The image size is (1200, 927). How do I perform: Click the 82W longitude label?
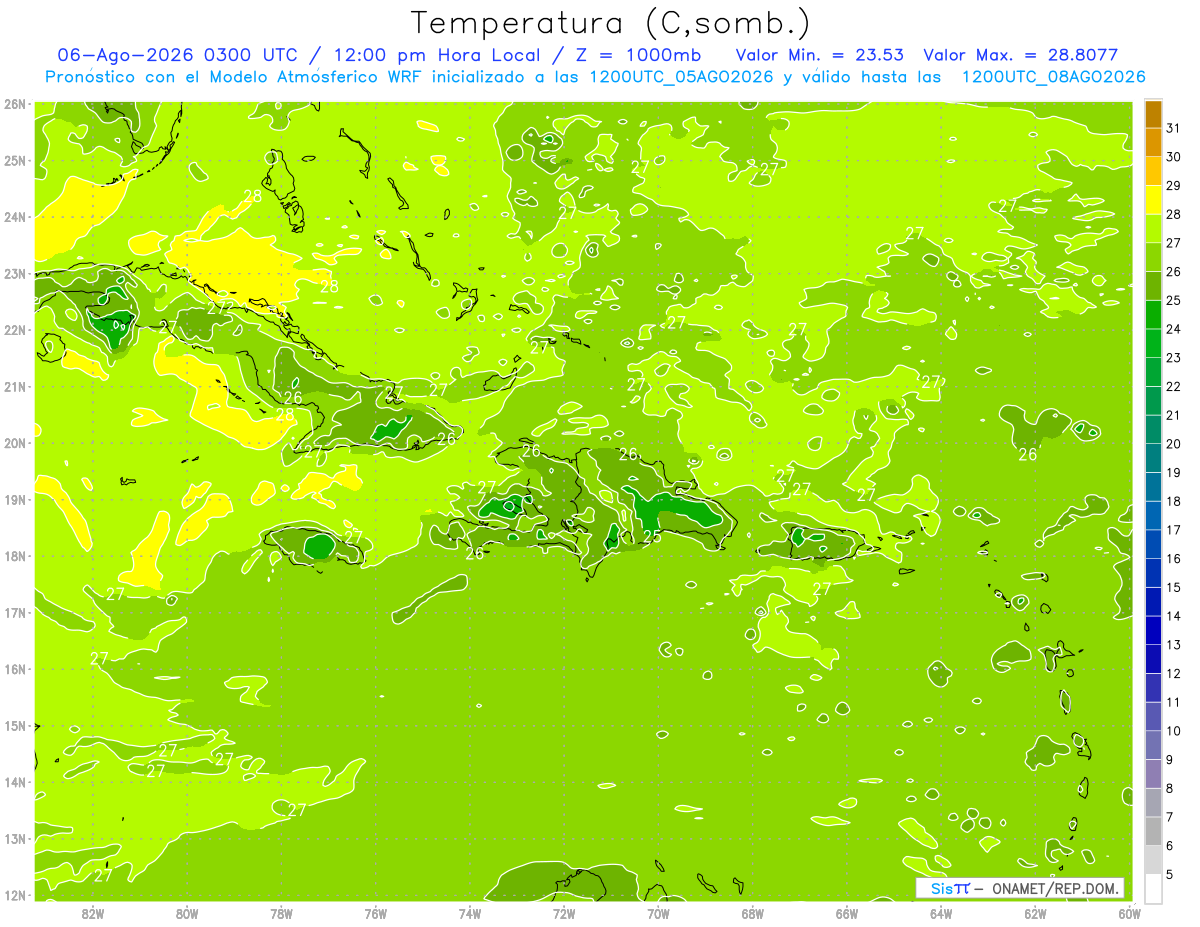click(x=93, y=913)
